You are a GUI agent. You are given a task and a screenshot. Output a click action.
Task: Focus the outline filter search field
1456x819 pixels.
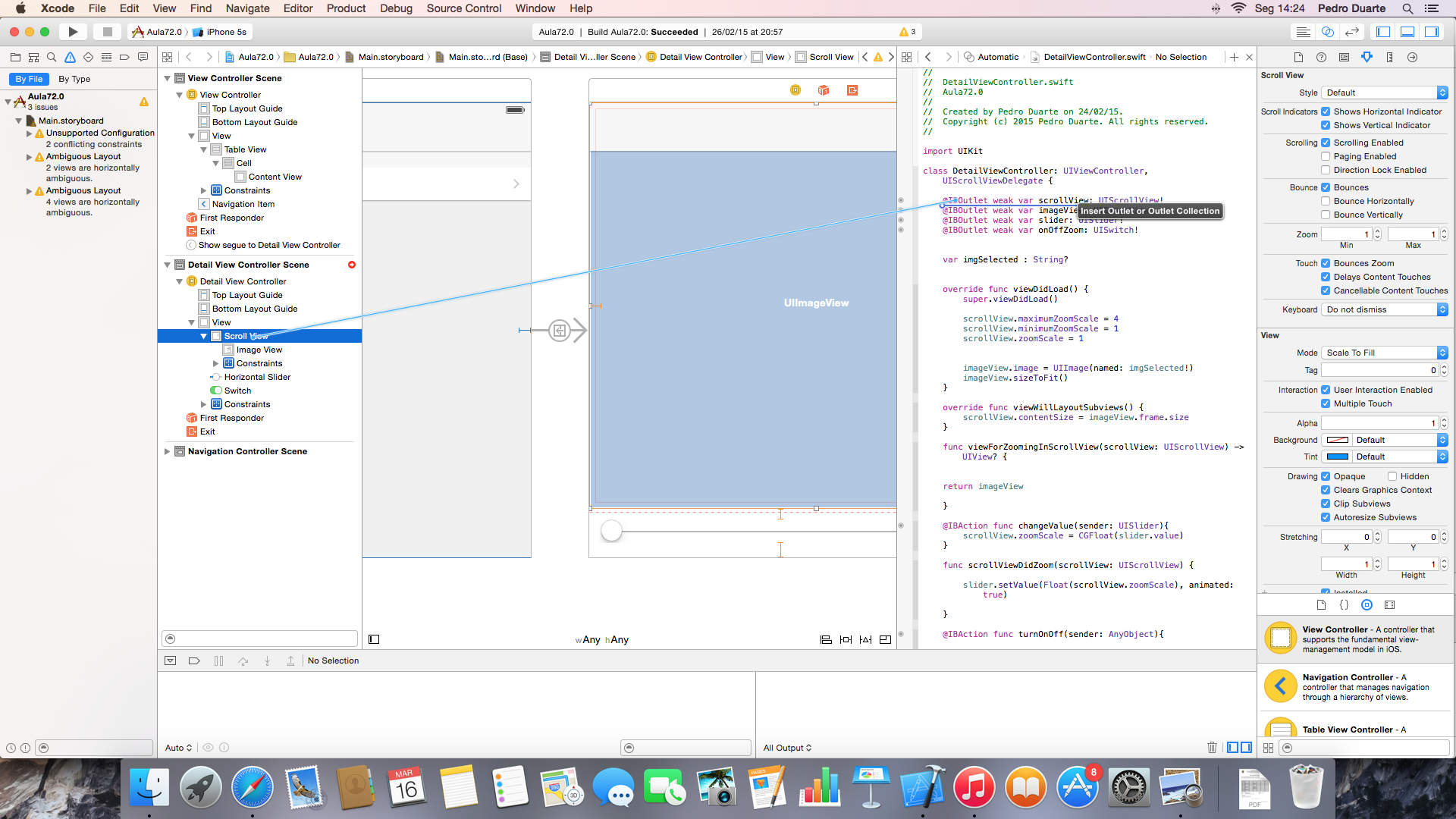coord(259,639)
